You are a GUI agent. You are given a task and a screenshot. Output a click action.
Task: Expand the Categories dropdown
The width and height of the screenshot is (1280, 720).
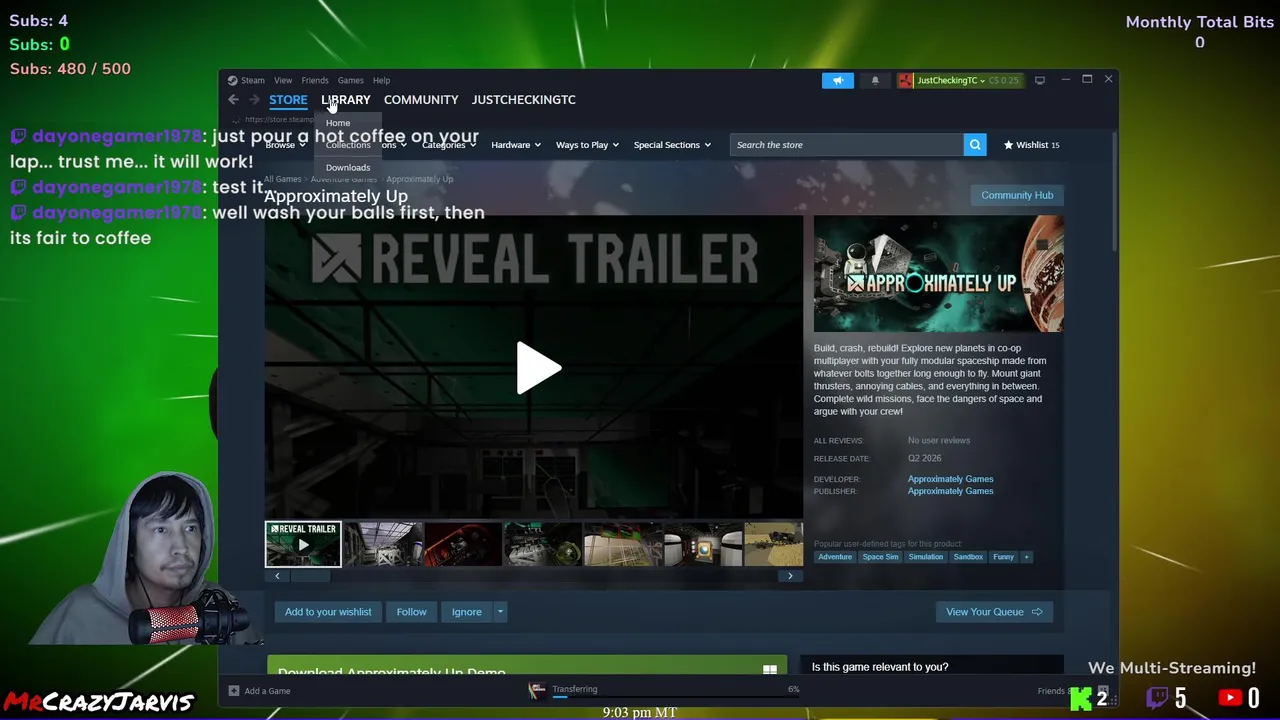(449, 145)
